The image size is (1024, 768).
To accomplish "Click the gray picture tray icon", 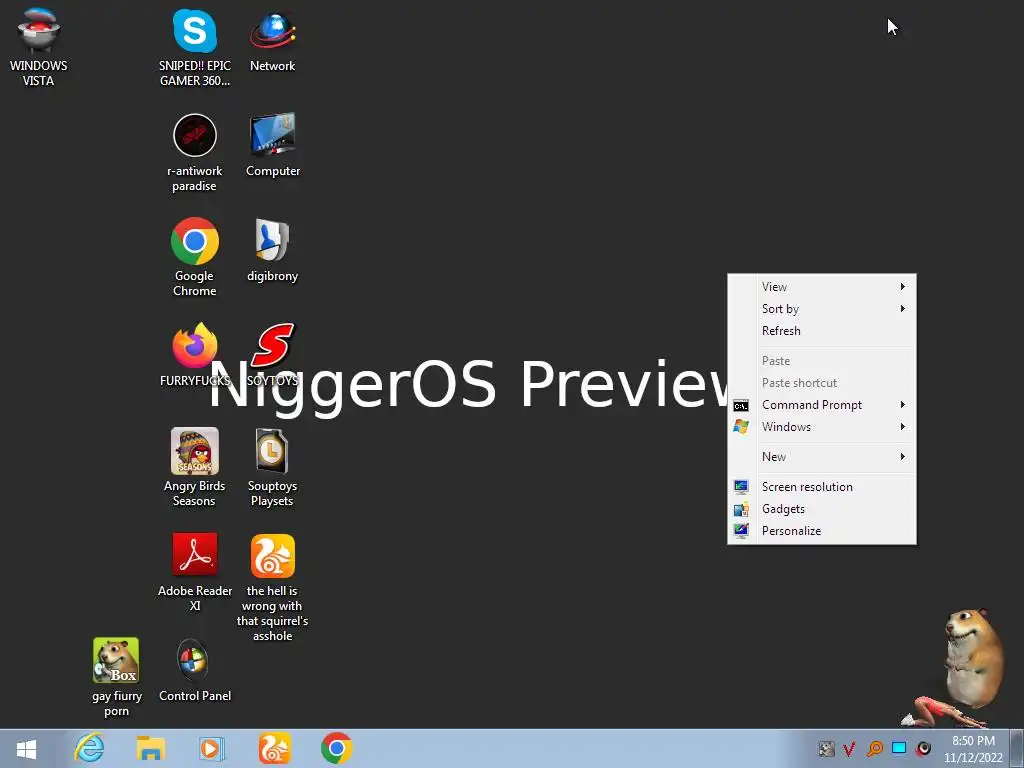I will click(826, 749).
